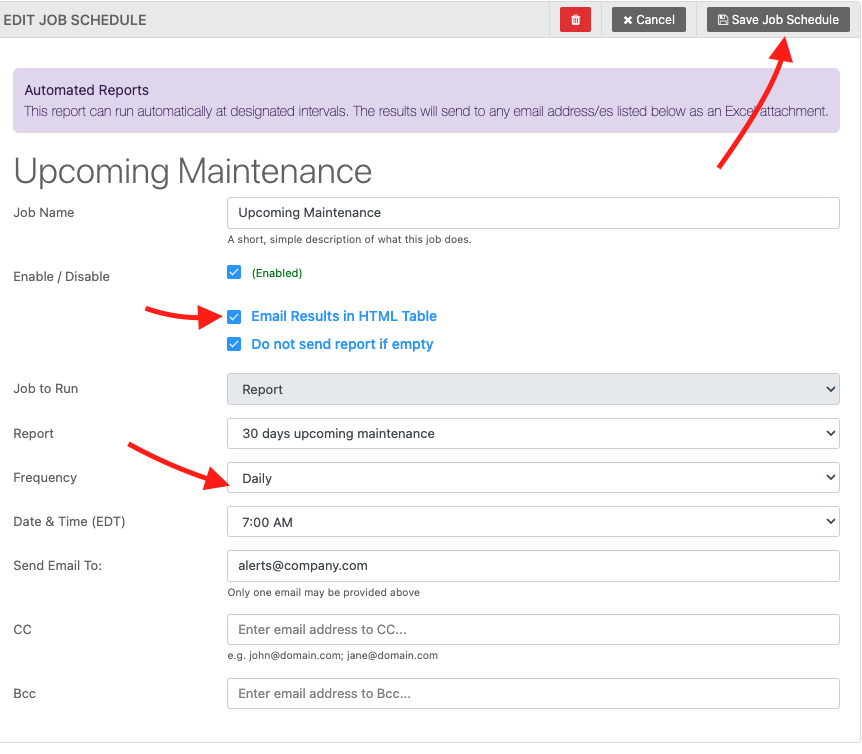Change the Frequency dropdown from Daily
The width and height of the screenshot is (862, 754).
tap(533, 477)
